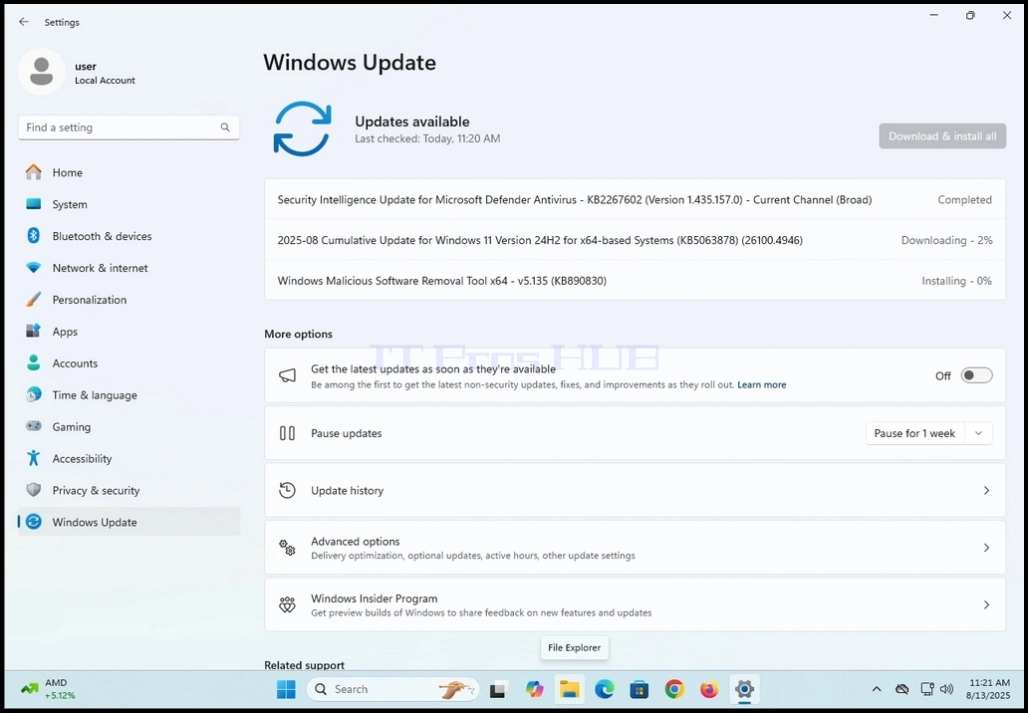This screenshot has height=713, width=1028.
Task: Select Gaming in sidebar
Action: click(x=128, y=427)
